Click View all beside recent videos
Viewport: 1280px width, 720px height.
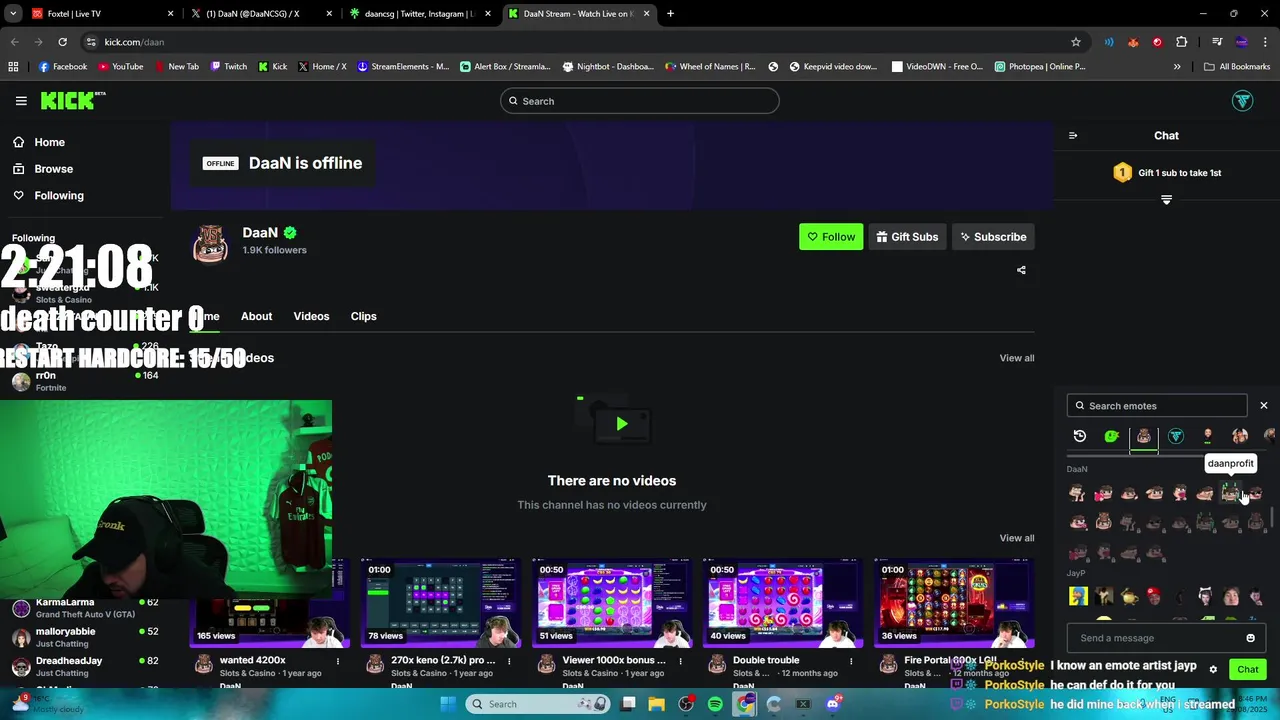[1017, 358]
